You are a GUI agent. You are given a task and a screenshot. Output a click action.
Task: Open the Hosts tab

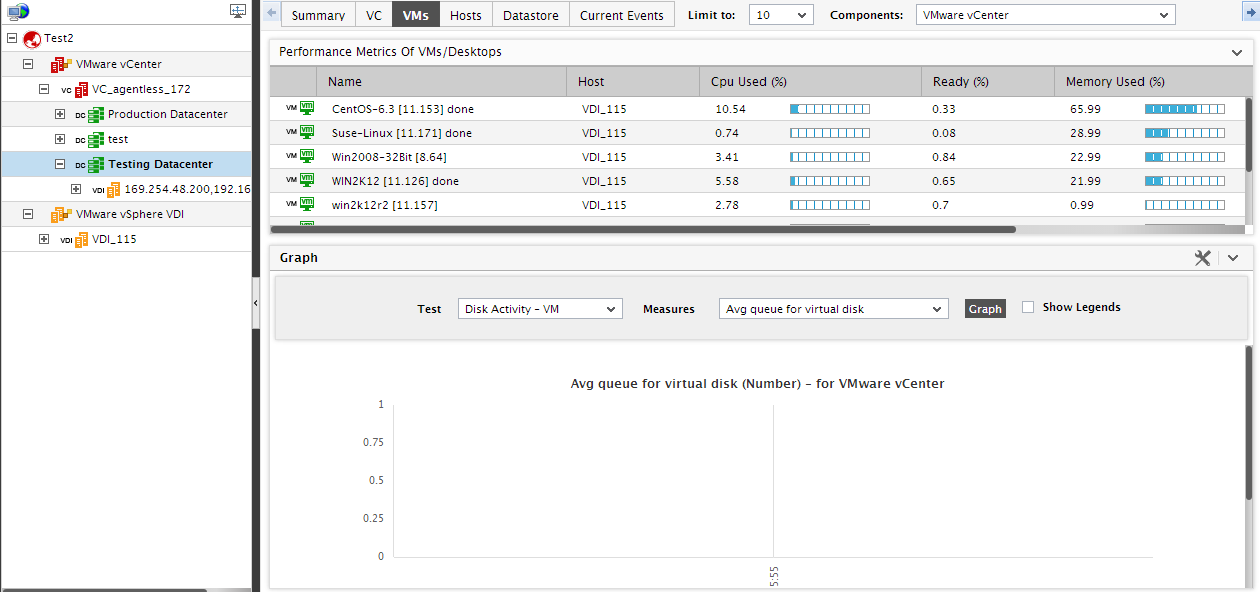click(x=466, y=15)
